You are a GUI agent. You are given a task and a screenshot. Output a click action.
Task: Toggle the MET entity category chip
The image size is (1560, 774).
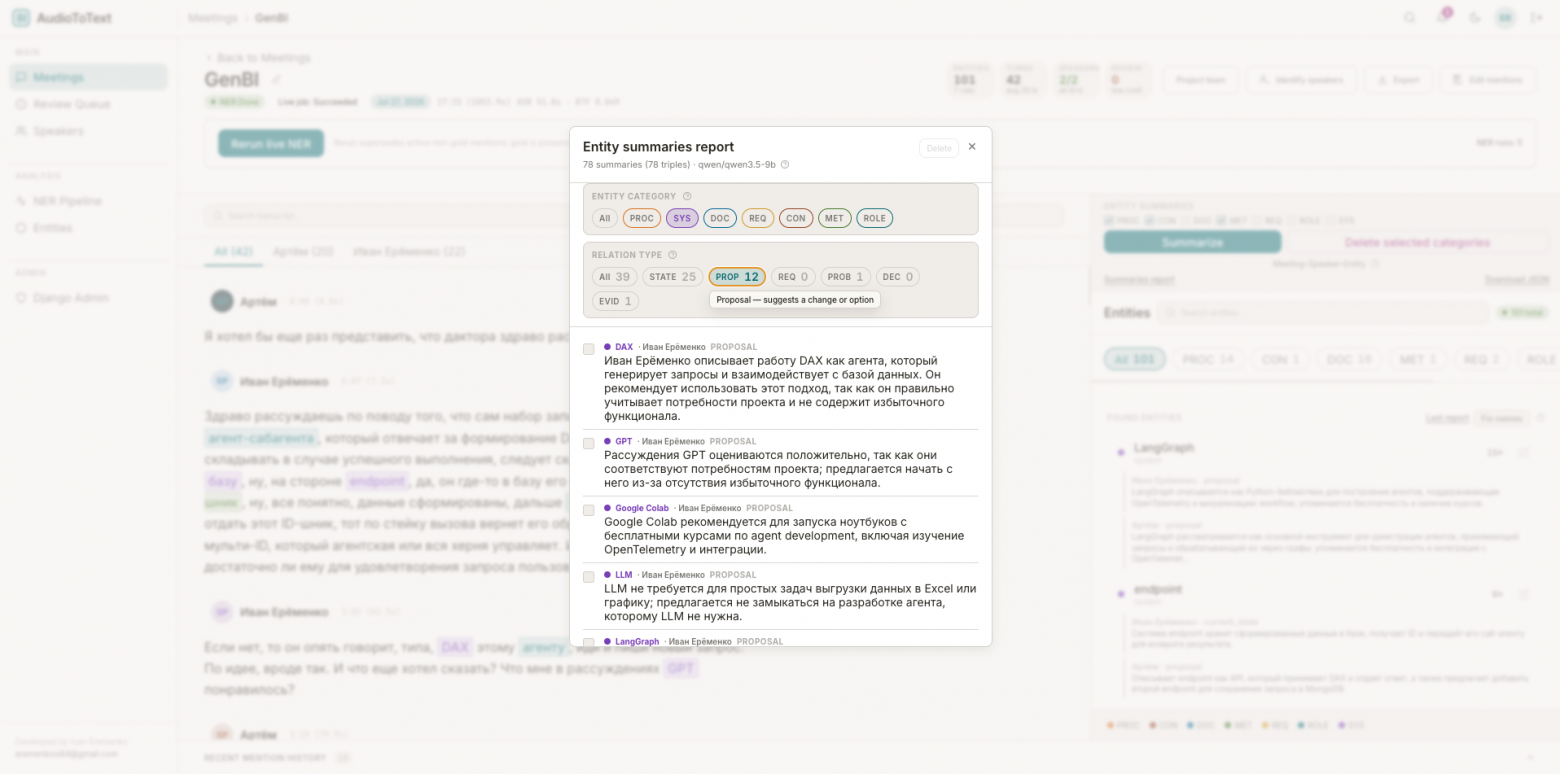click(835, 218)
